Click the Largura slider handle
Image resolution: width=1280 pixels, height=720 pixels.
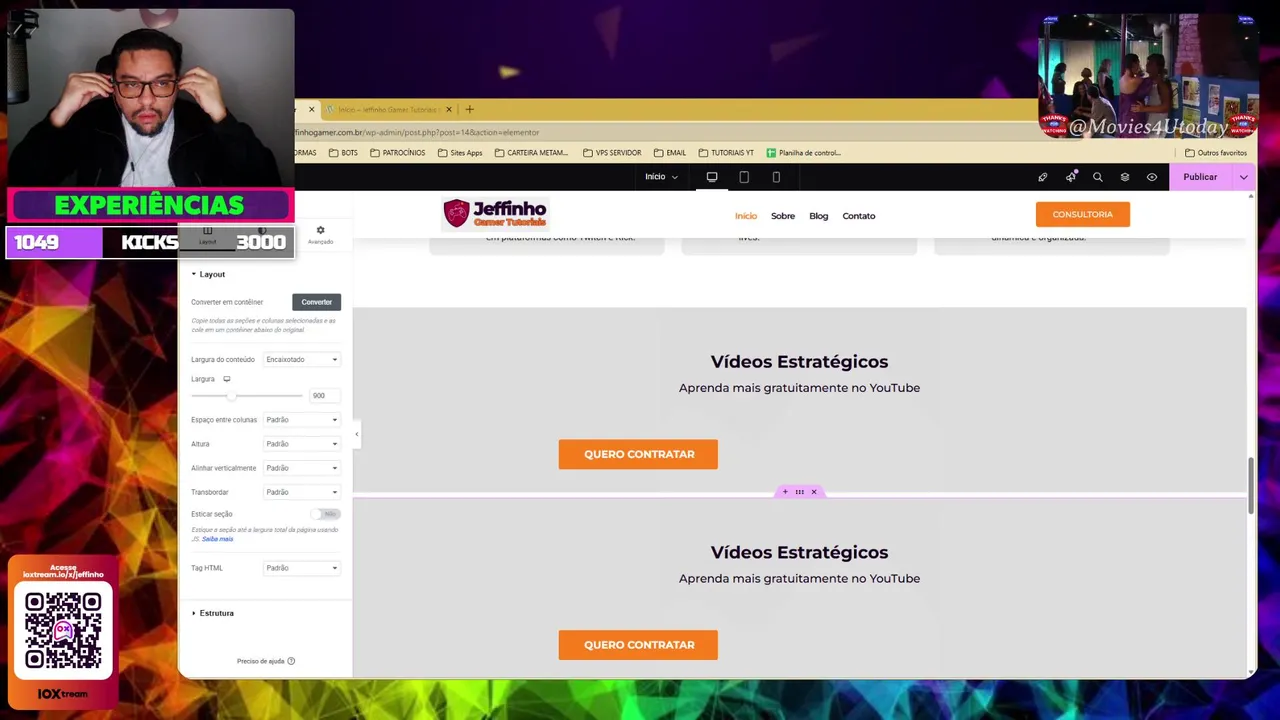[231, 396]
